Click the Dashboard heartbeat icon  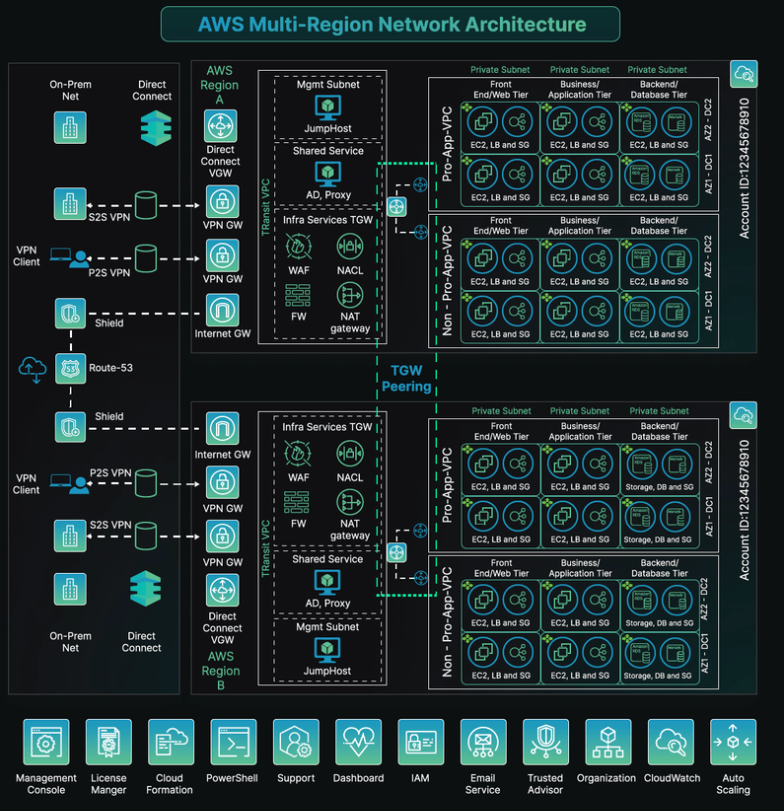click(358, 742)
